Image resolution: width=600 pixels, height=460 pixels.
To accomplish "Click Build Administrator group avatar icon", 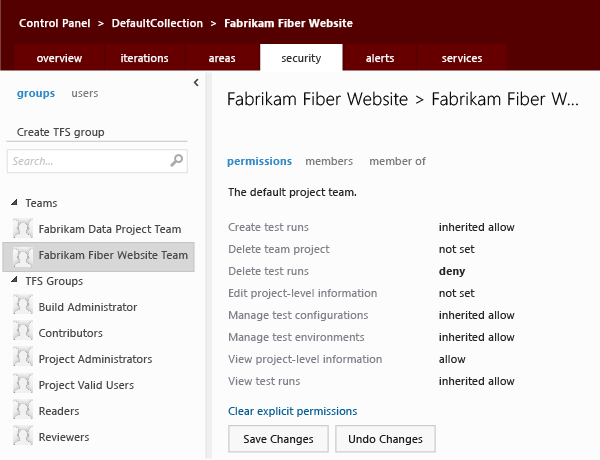I will pyautogui.click(x=23, y=306).
